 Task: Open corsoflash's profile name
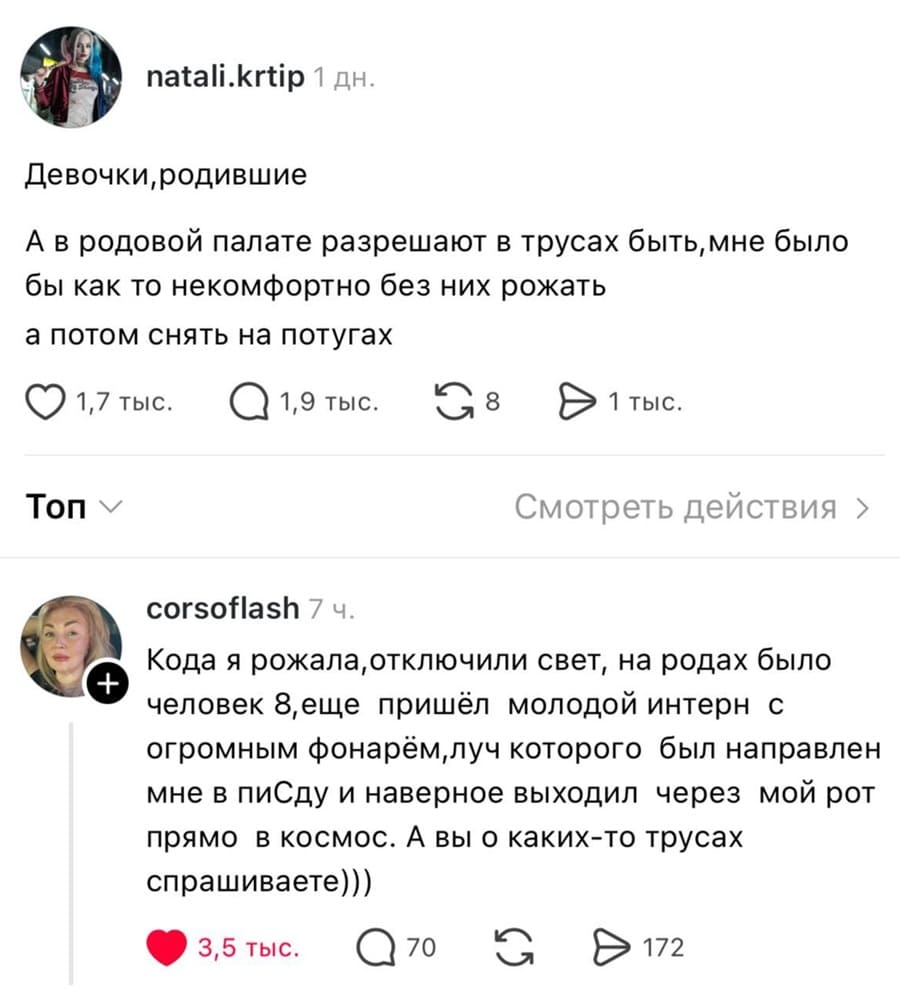(222, 607)
